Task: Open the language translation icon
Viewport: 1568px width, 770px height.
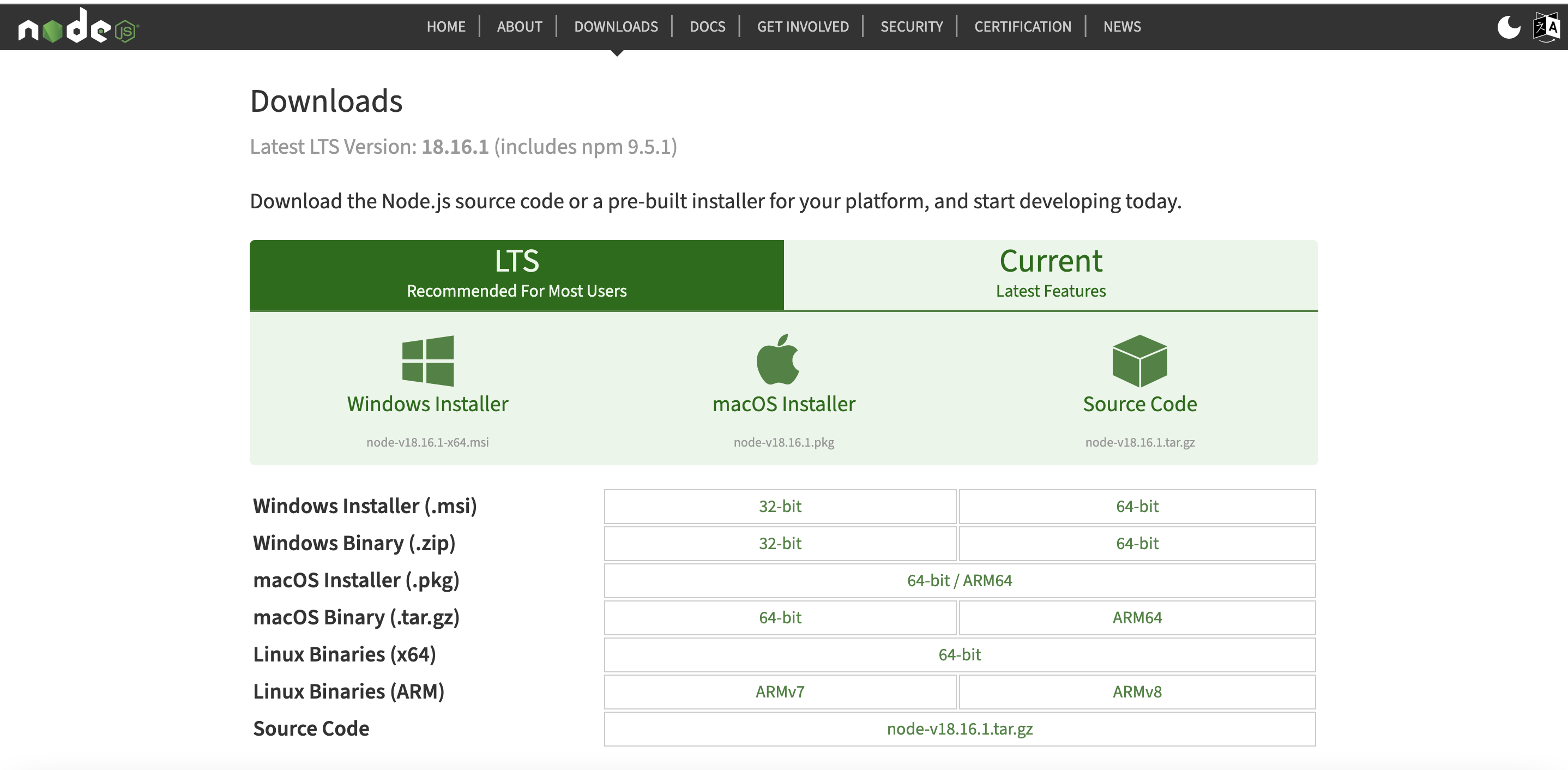Action: (x=1546, y=27)
